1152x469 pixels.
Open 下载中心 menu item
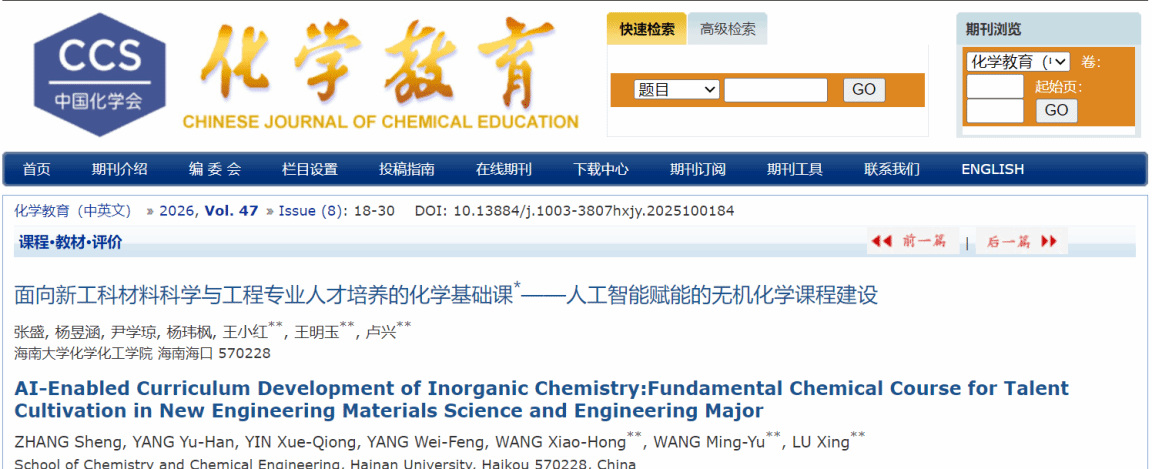pos(601,170)
